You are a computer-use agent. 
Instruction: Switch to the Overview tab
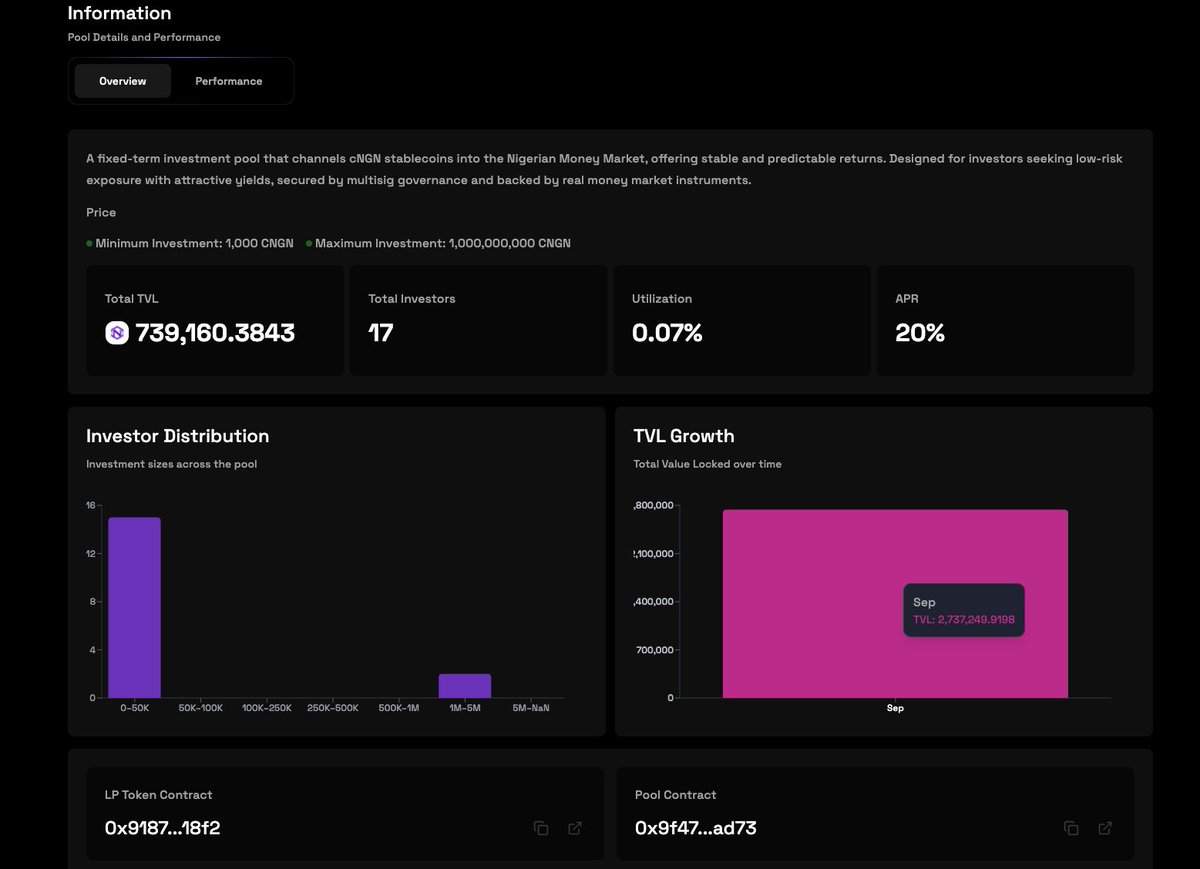(123, 81)
